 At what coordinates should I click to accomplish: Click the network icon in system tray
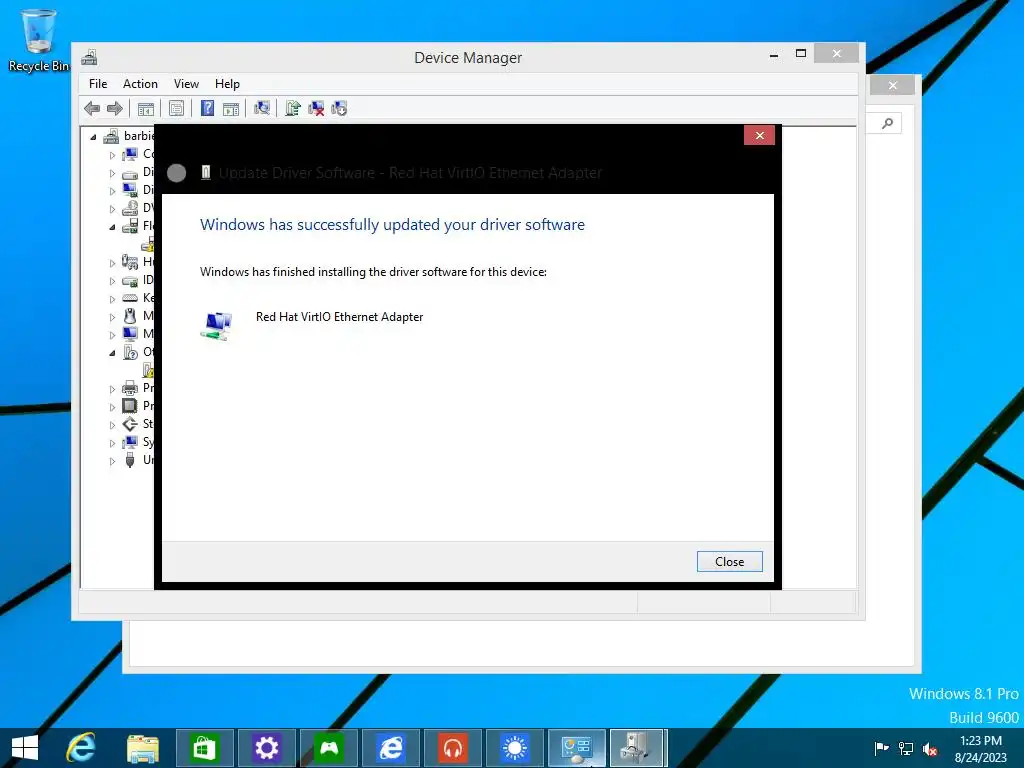pos(906,748)
